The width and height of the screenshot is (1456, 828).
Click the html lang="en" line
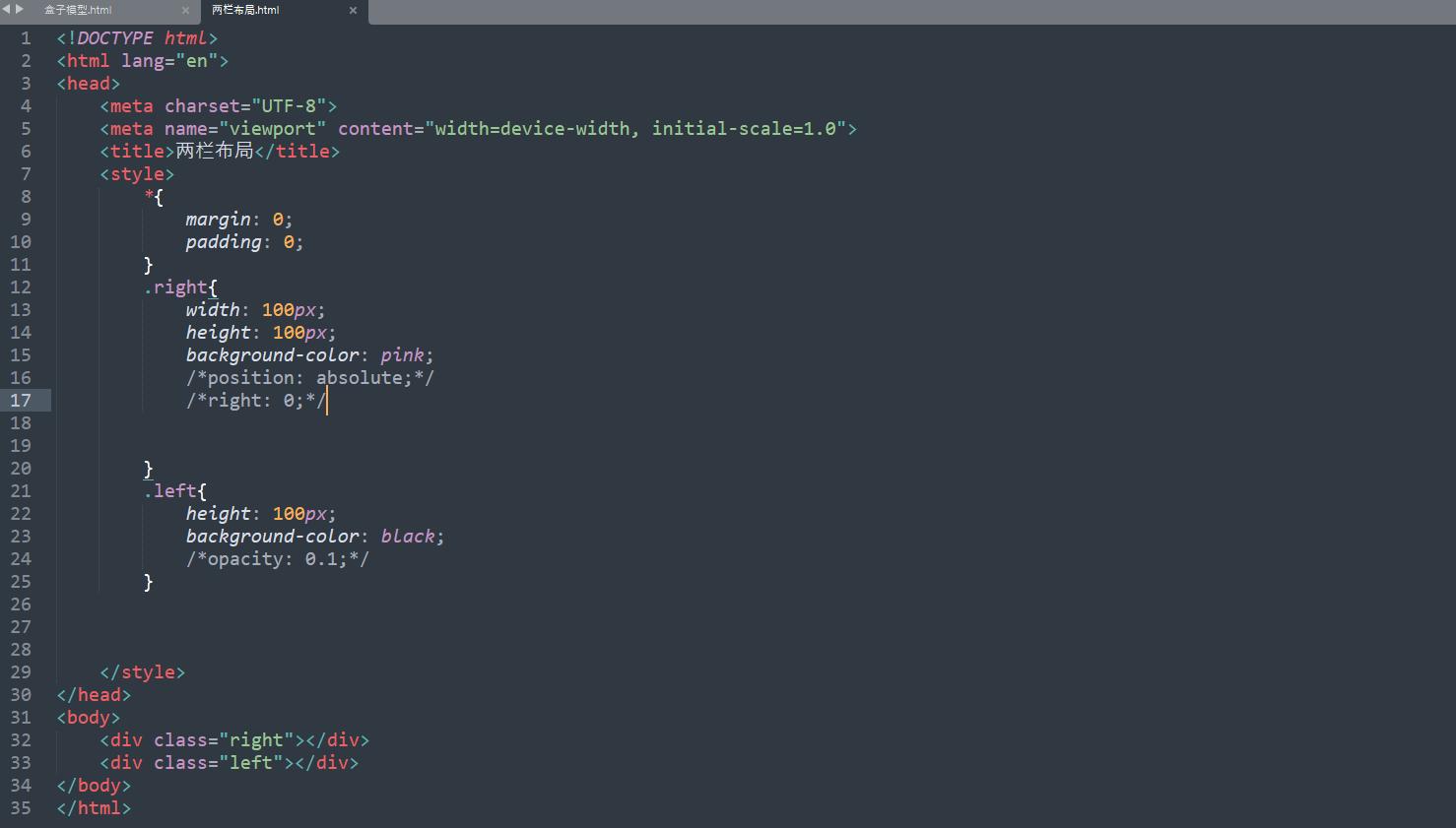(x=143, y=61)
